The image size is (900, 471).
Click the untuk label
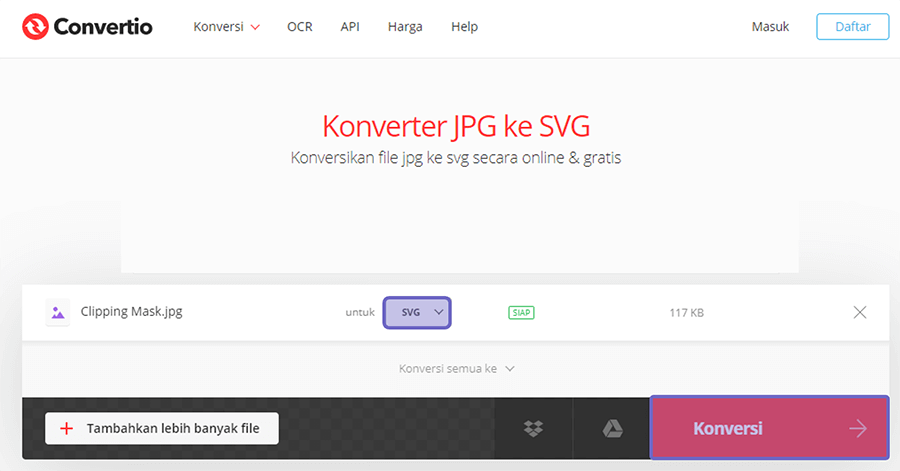360,313
